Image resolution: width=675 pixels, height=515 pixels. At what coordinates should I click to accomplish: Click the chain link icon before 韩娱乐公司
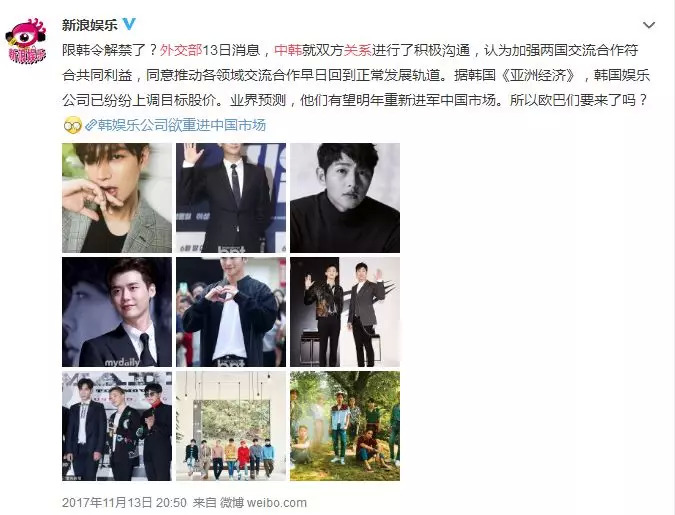pyautogui.click(x=90, y=126)
